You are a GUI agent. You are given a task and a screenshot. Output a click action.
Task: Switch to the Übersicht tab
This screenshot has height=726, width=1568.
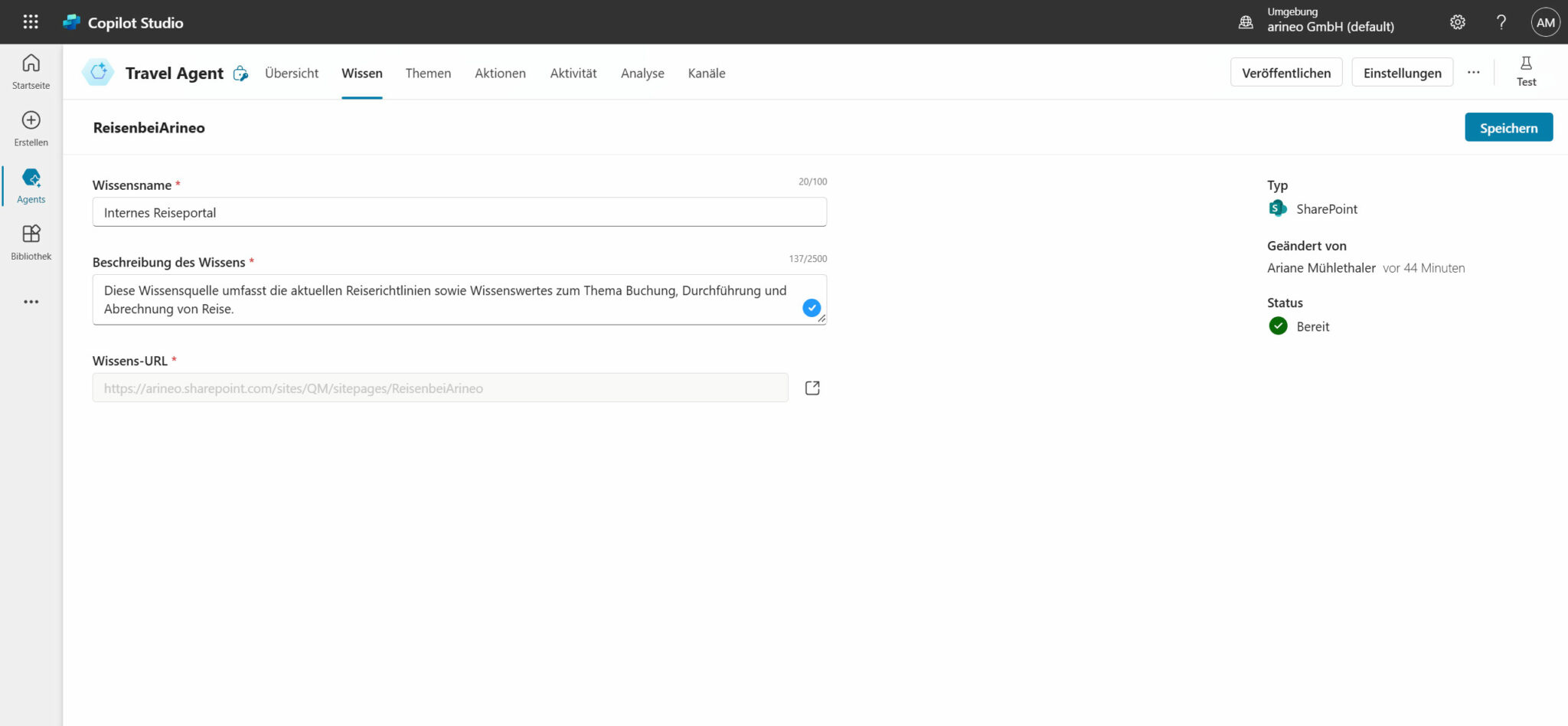292,74
